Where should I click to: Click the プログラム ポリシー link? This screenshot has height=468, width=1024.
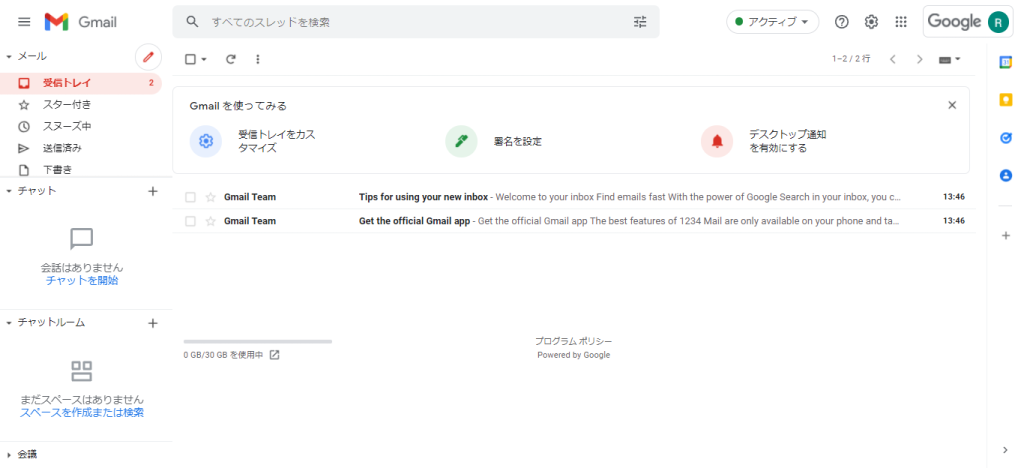[x=573, y=341]
